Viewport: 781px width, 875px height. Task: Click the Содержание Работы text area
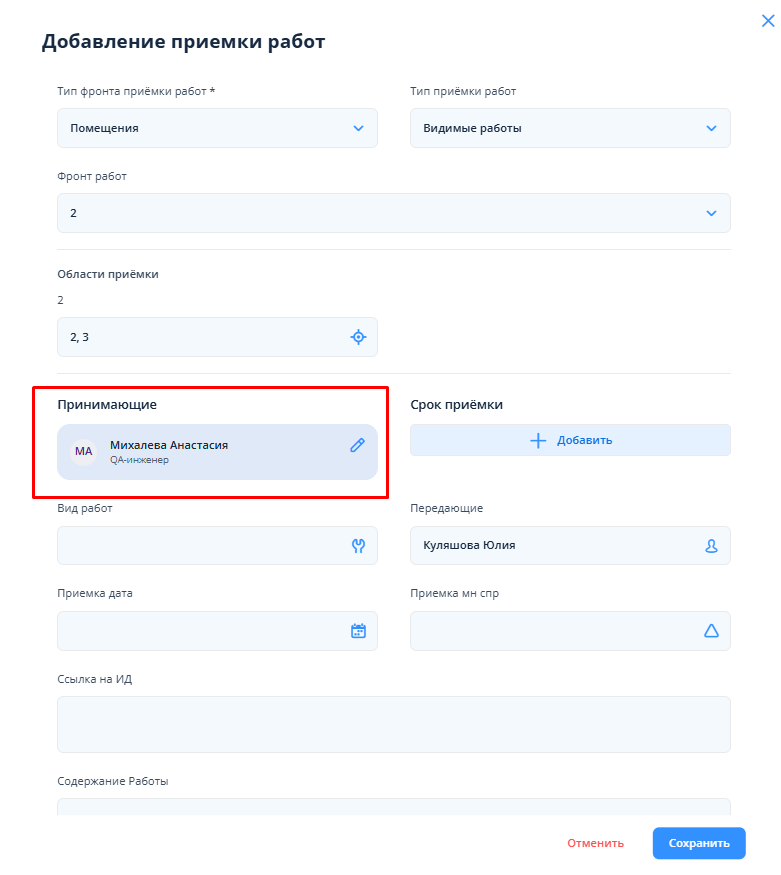393,807
